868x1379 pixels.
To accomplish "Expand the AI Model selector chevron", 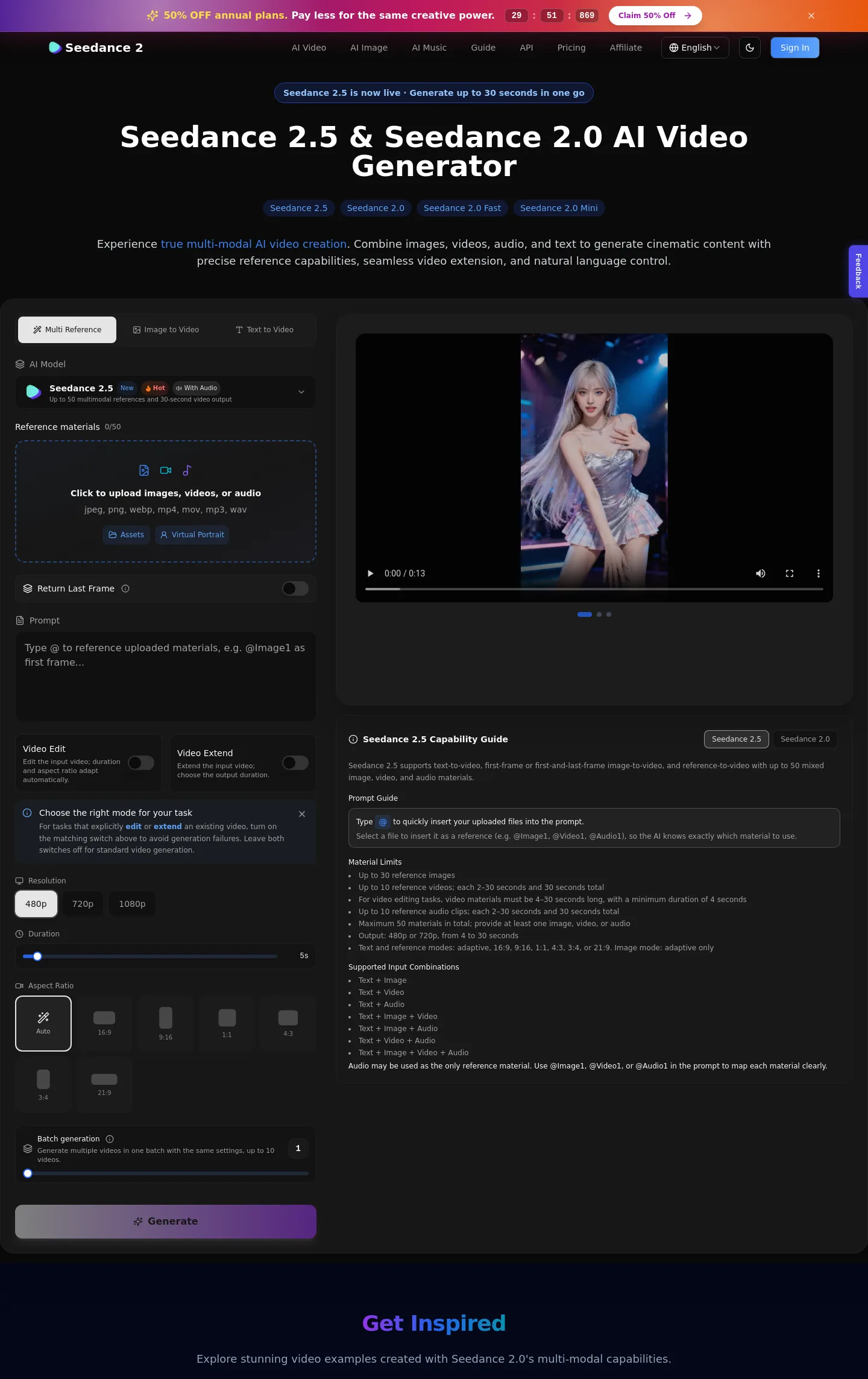I will tap(301, 392).
